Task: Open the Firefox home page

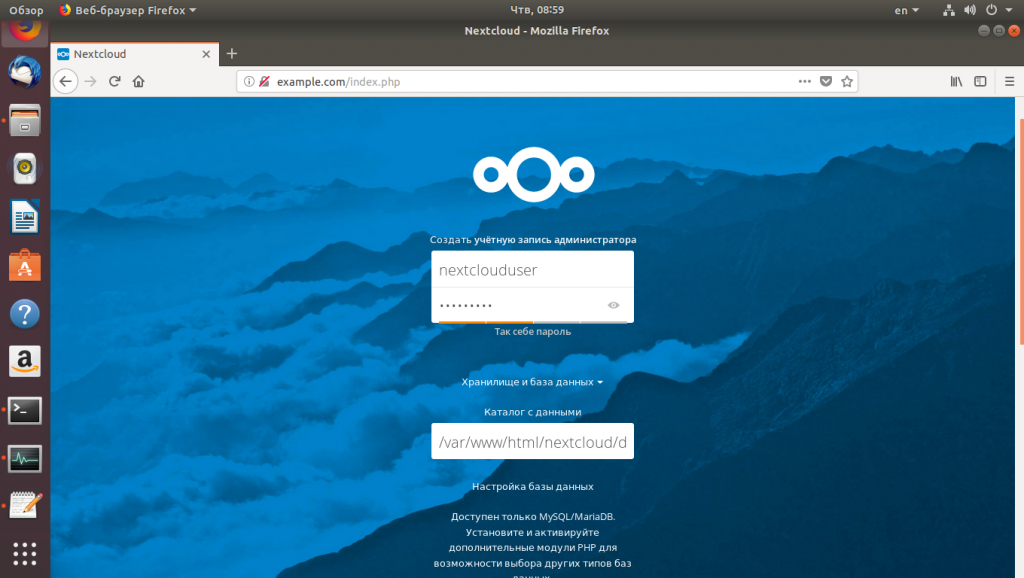Action: pos(138,82)
